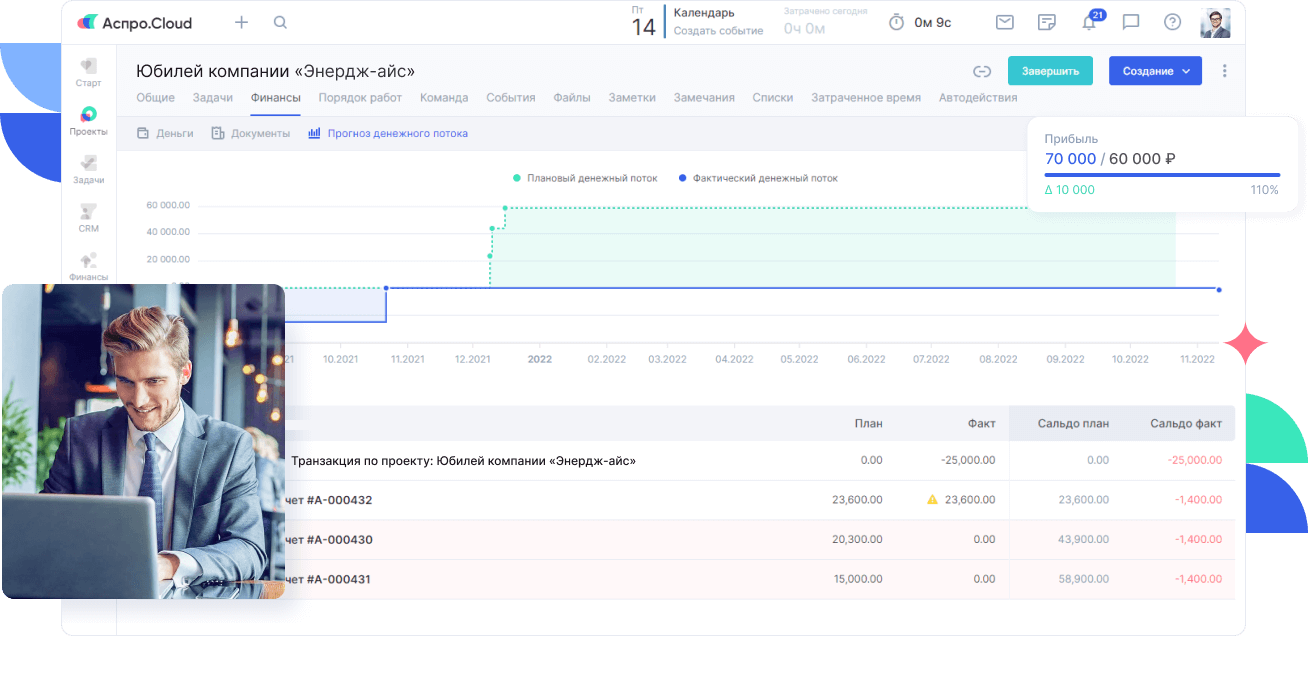
Task: Copy project link via chain icon
Action: pos(982,71)
